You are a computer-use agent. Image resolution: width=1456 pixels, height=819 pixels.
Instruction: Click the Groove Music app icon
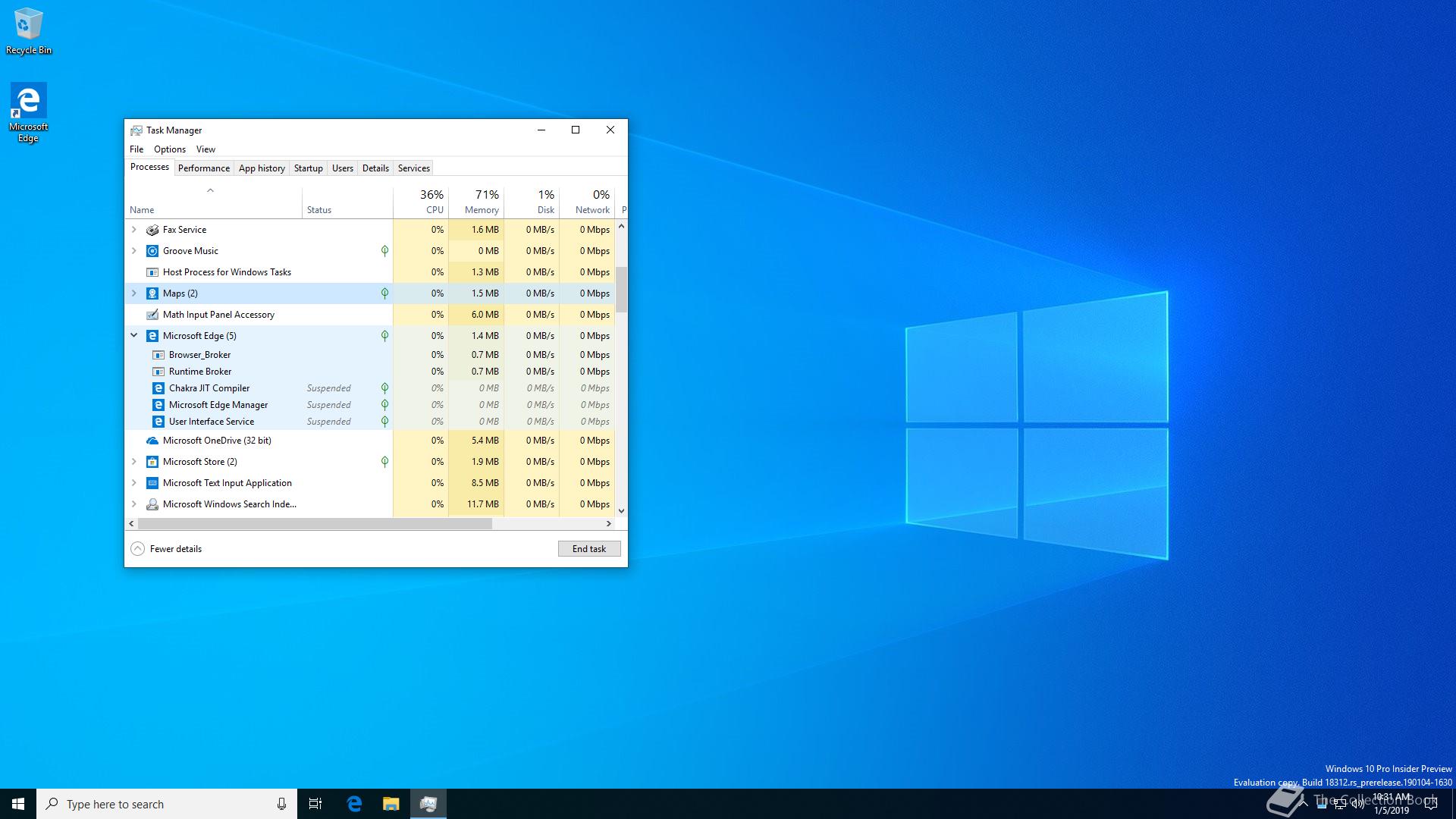click(152, 251)
